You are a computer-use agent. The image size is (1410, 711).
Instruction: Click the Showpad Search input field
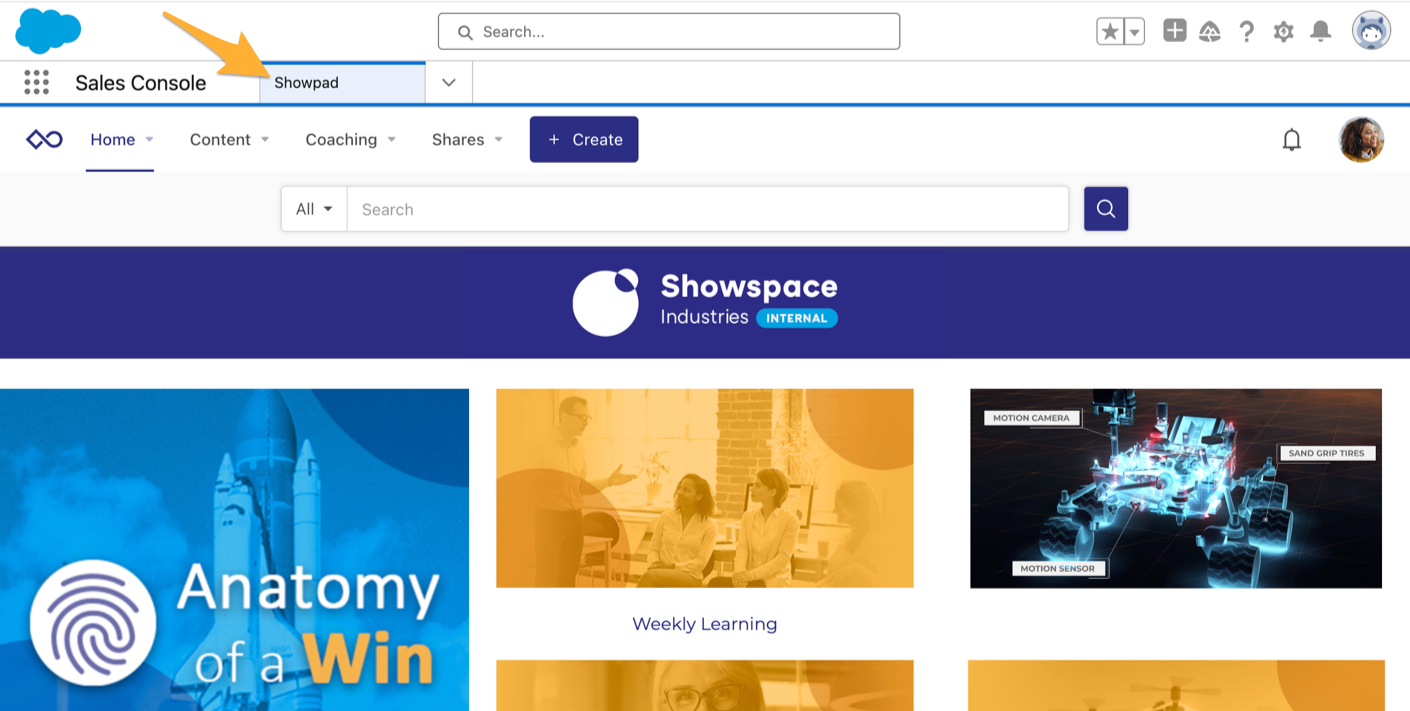707,209
